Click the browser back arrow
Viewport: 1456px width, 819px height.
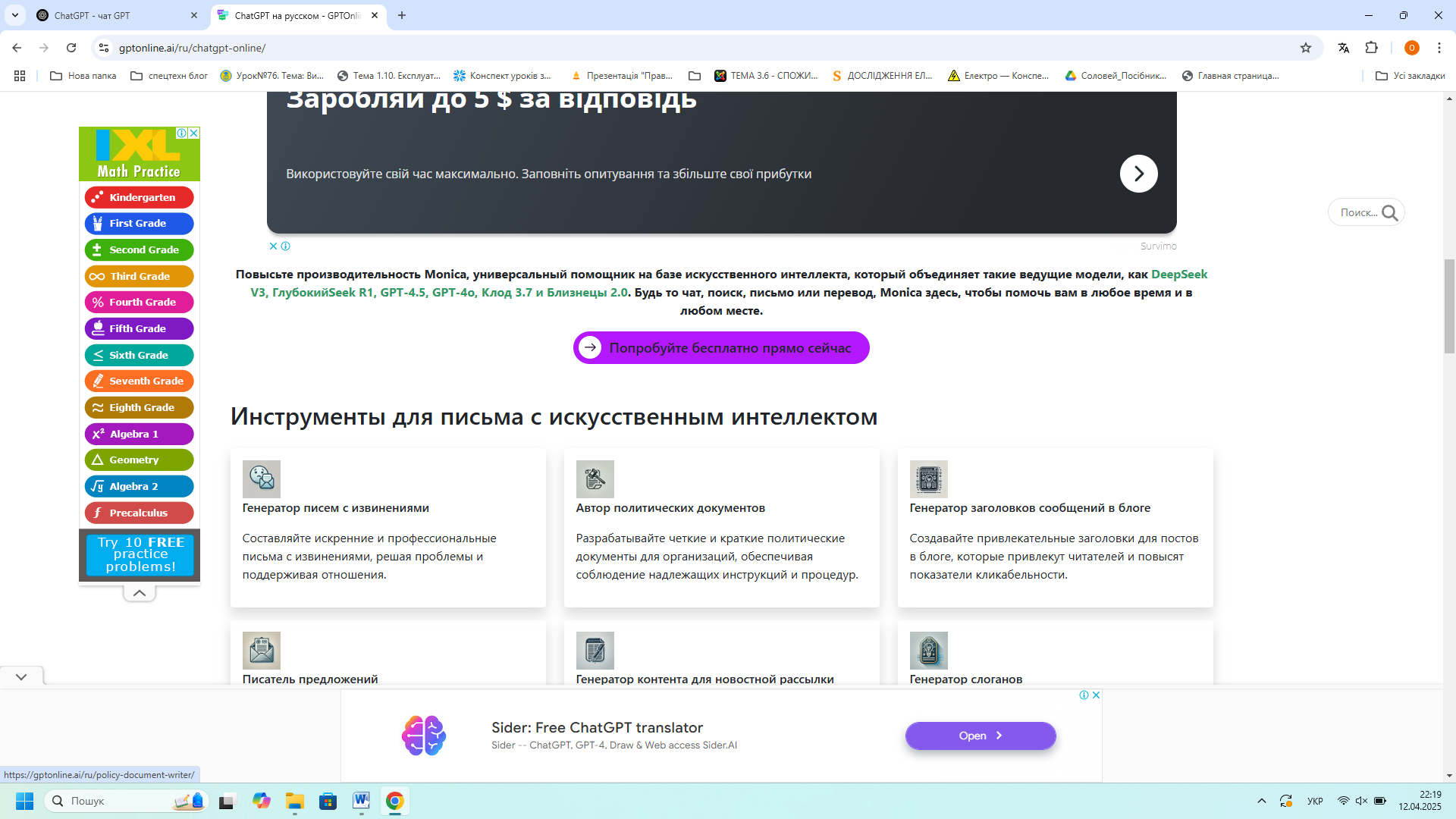[17, 48]
